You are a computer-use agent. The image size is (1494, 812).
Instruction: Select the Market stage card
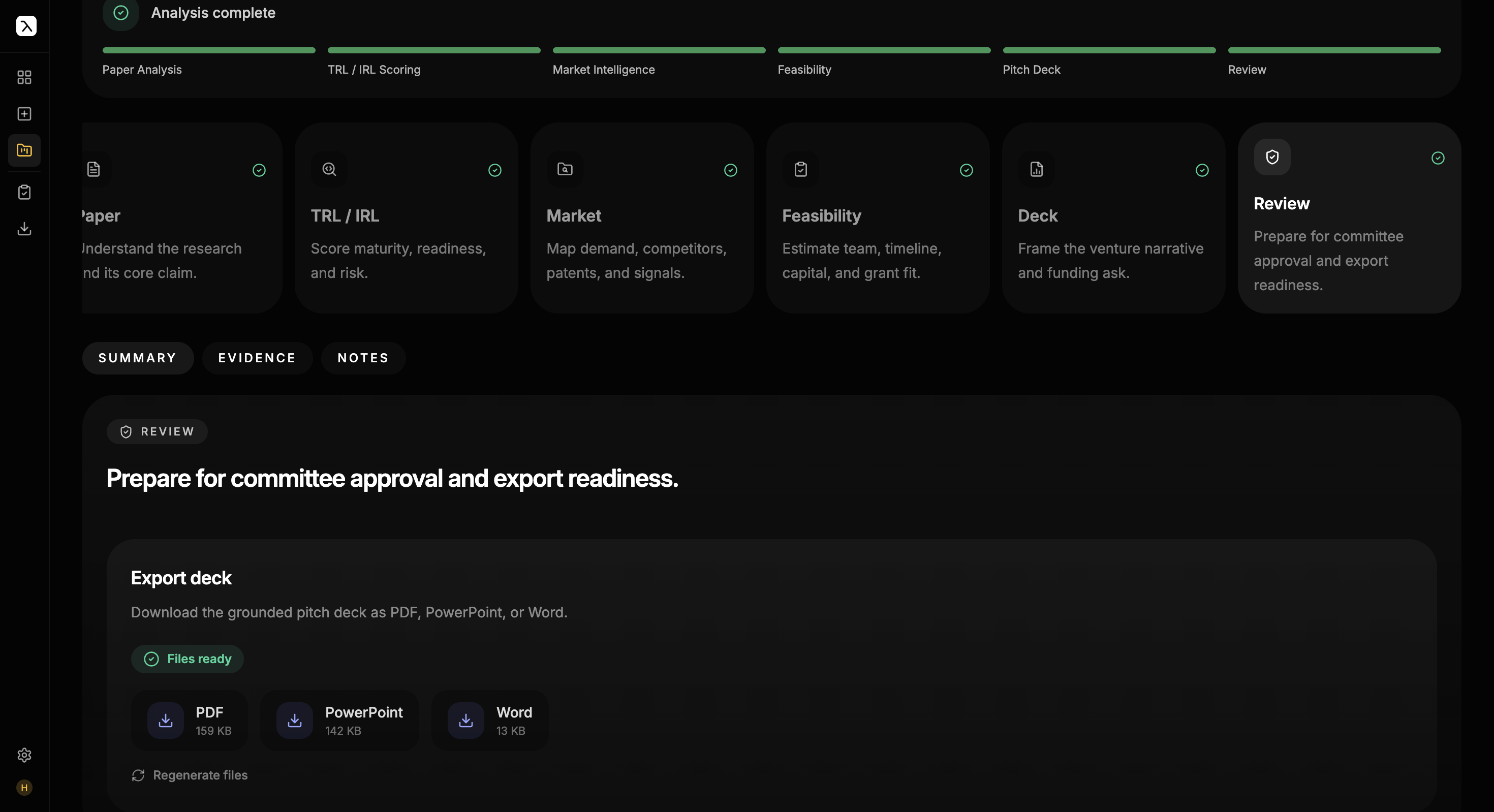click(x=642, y=218)
